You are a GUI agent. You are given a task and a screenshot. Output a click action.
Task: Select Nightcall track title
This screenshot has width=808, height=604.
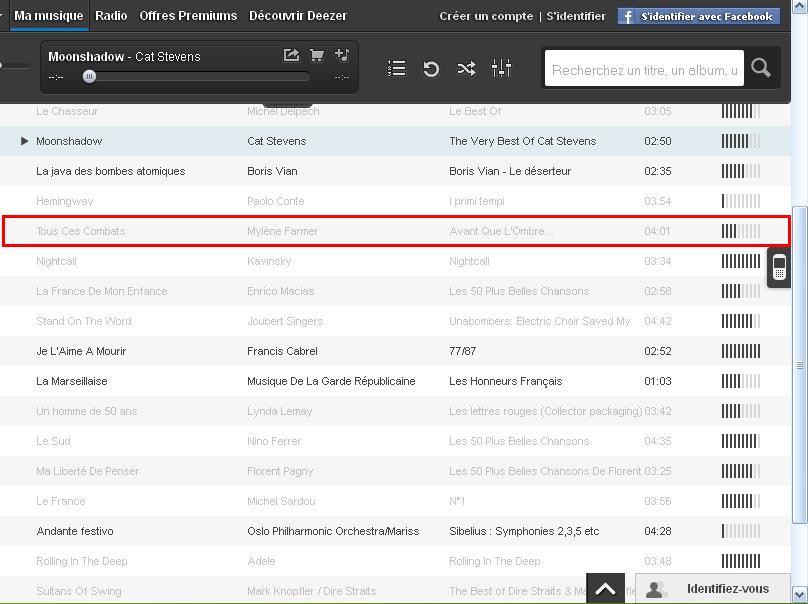(x=56, y=261)
